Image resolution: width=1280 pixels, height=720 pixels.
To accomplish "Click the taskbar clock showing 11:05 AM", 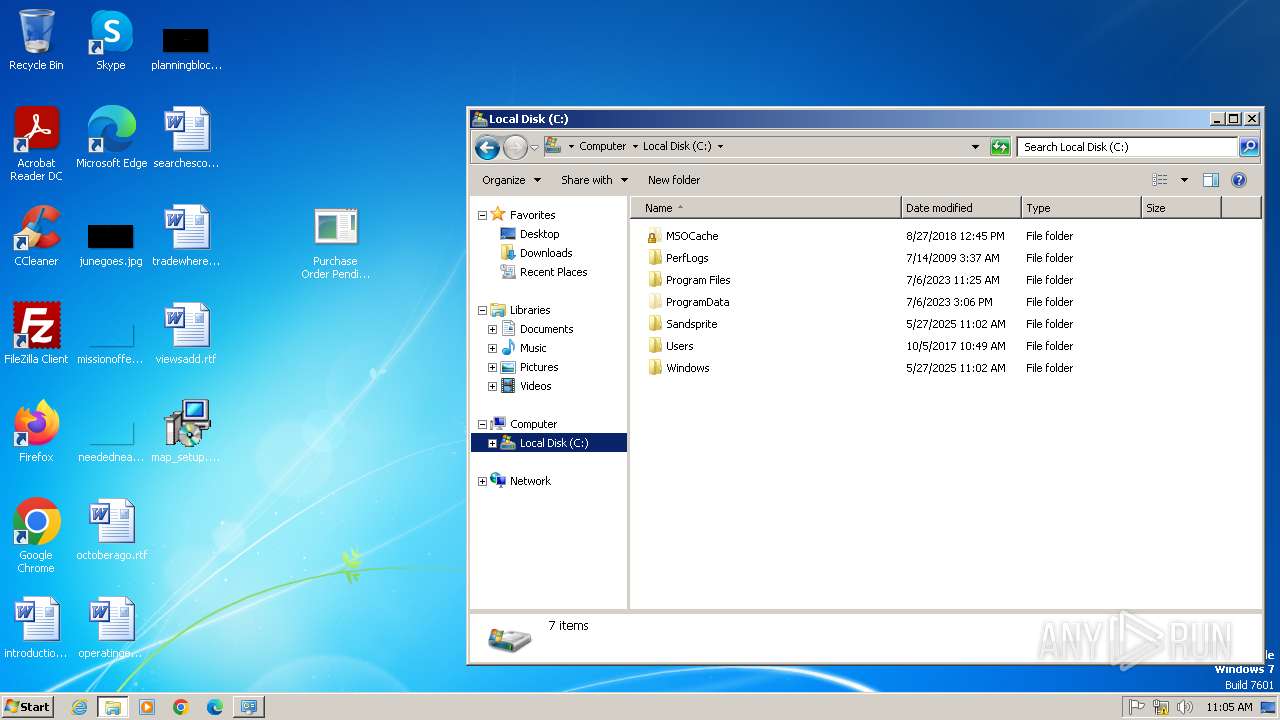I will pyautogui.click(x=1229, y=707).
